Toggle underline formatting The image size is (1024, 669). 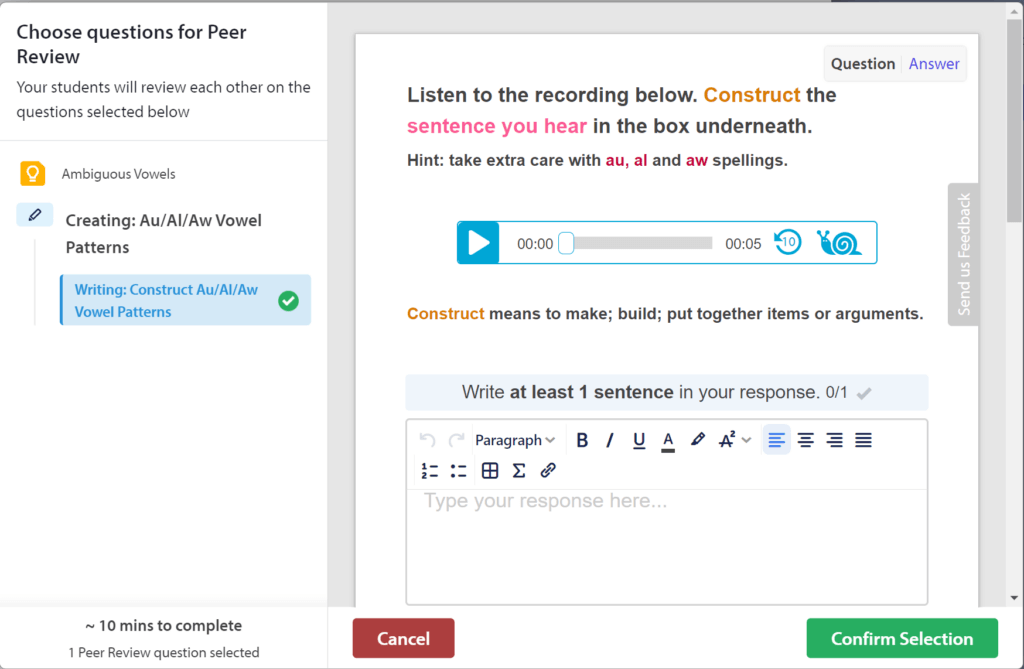pos(639,440)
